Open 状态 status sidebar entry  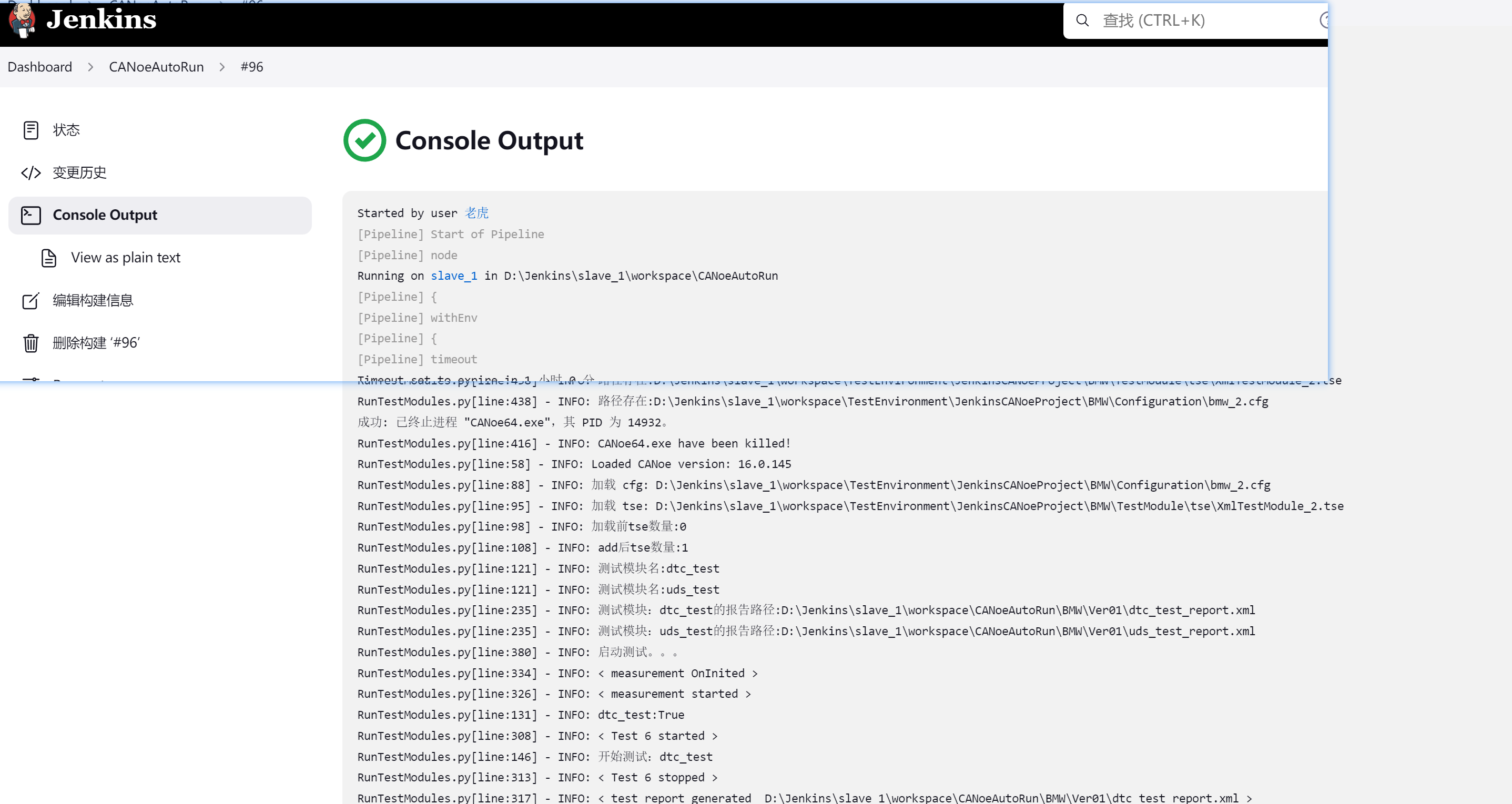point(66,130)
